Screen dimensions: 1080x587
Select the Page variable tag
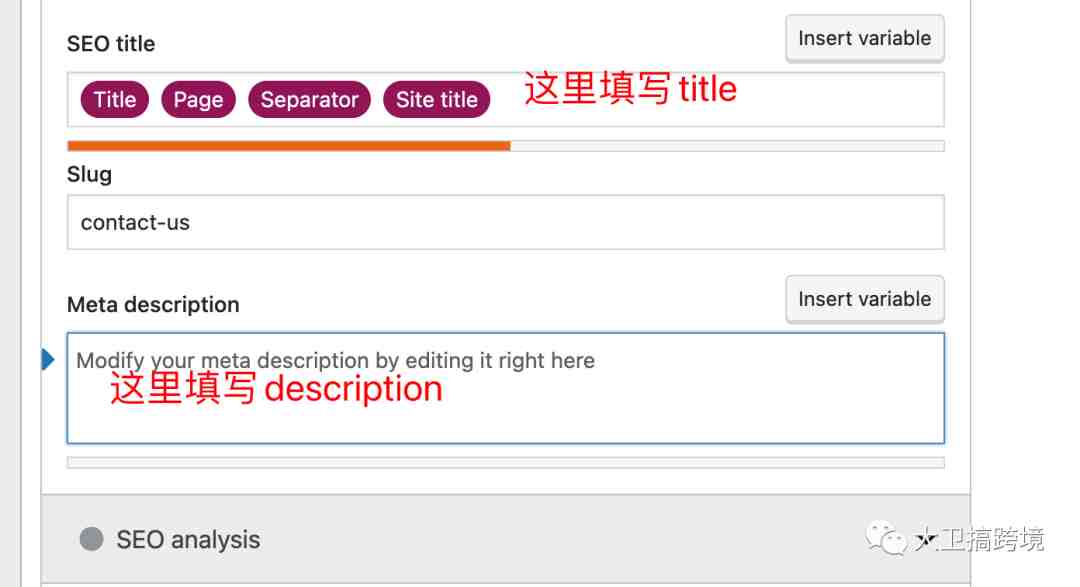(x=198, y=100)
